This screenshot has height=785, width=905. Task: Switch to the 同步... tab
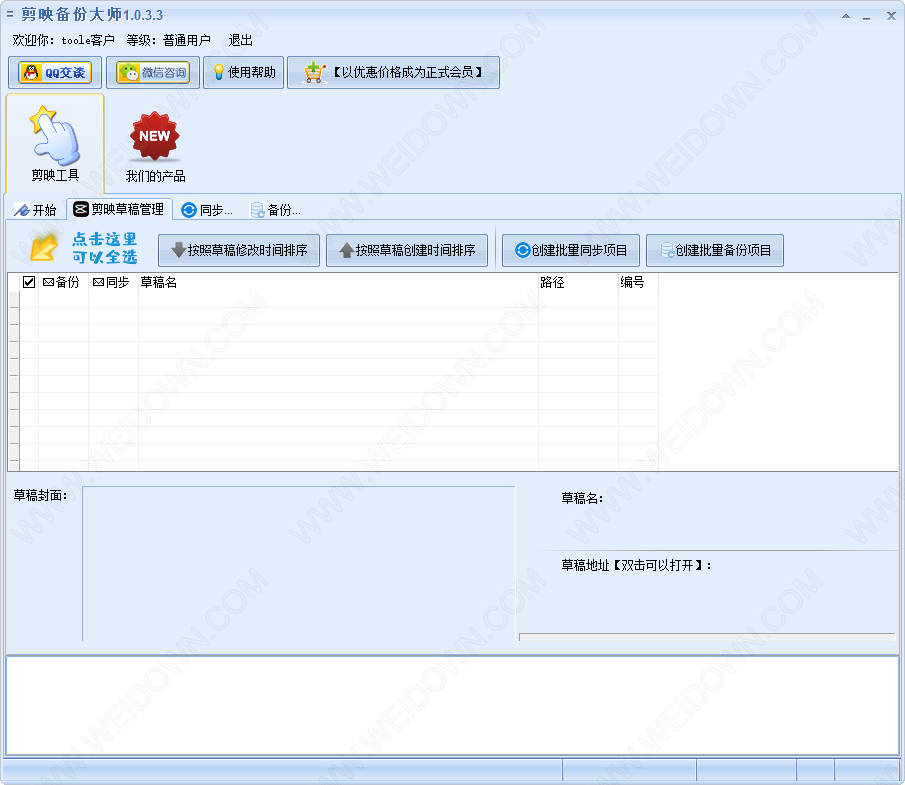click(x=207, y=210)
